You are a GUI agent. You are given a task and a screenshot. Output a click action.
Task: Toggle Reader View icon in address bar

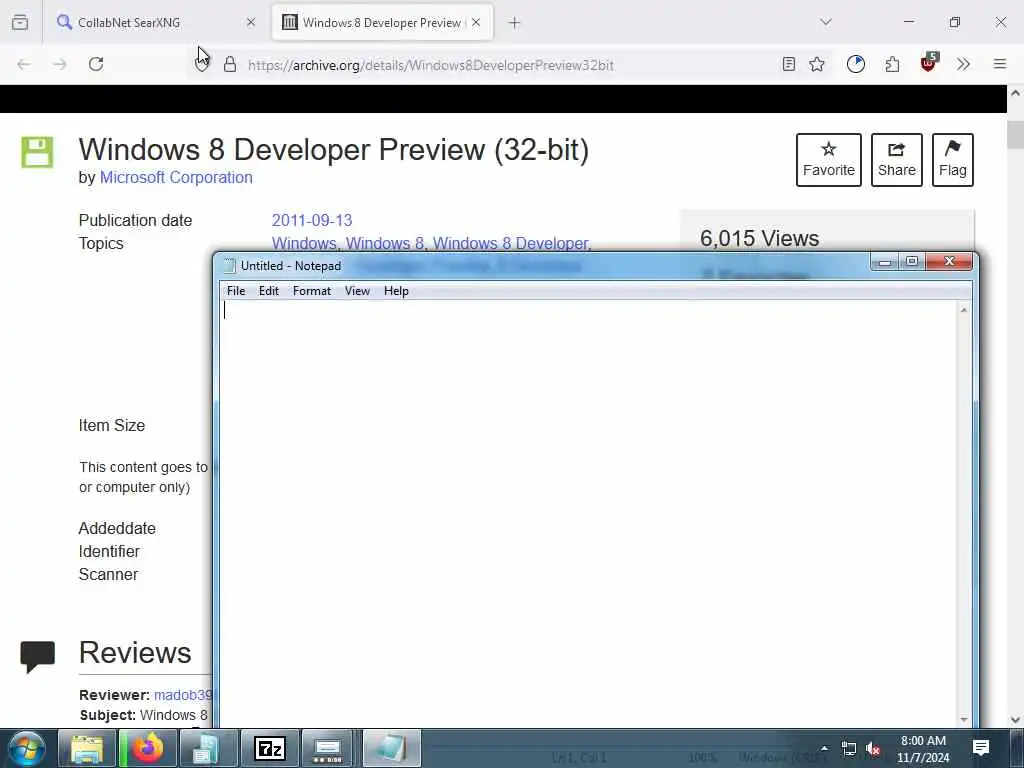788,64
